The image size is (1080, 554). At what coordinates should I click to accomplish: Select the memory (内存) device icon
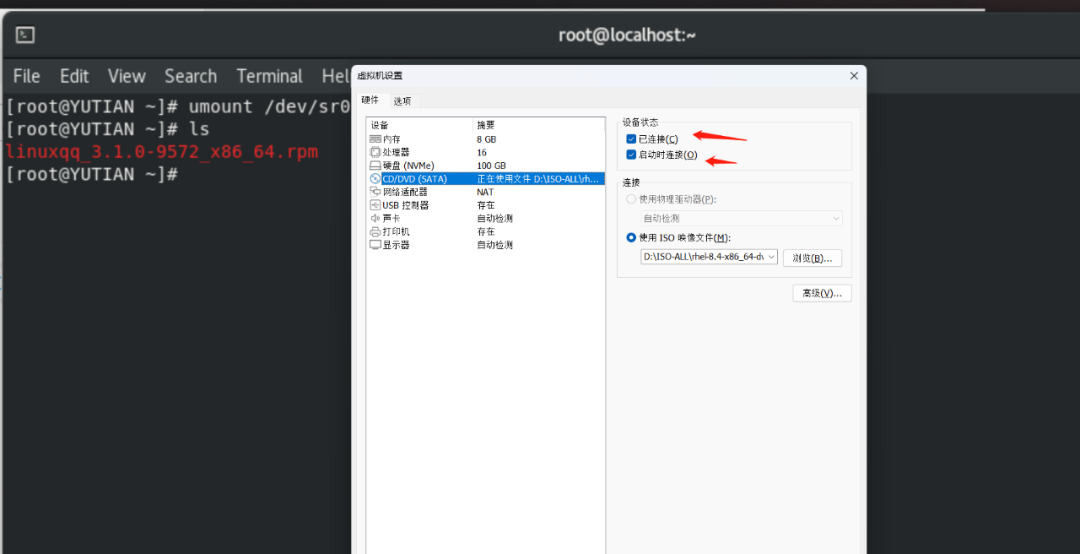[375, 139]
